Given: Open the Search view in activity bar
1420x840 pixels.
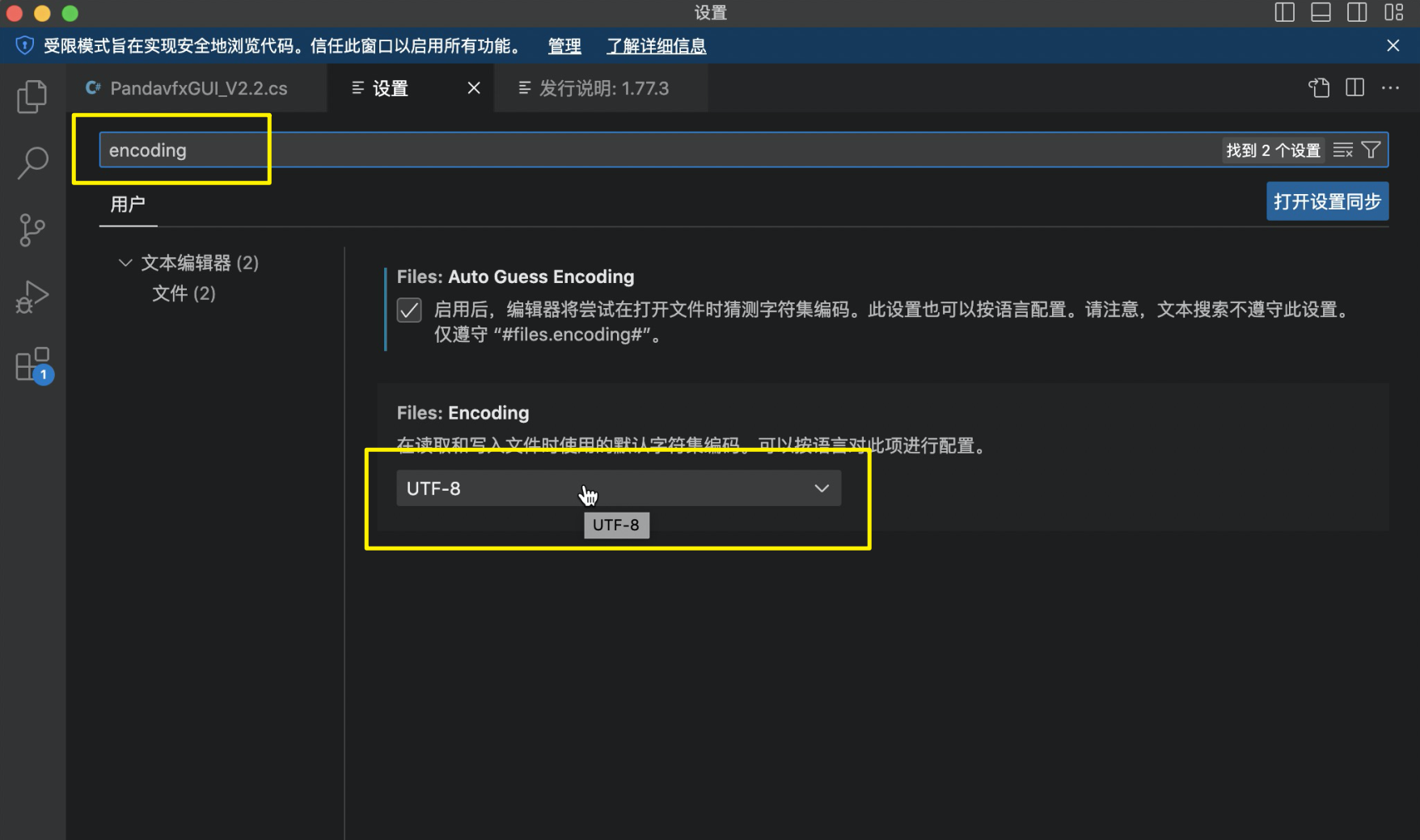Looking at the screenshot, I should pyautogui.click(x=32, y=163).
